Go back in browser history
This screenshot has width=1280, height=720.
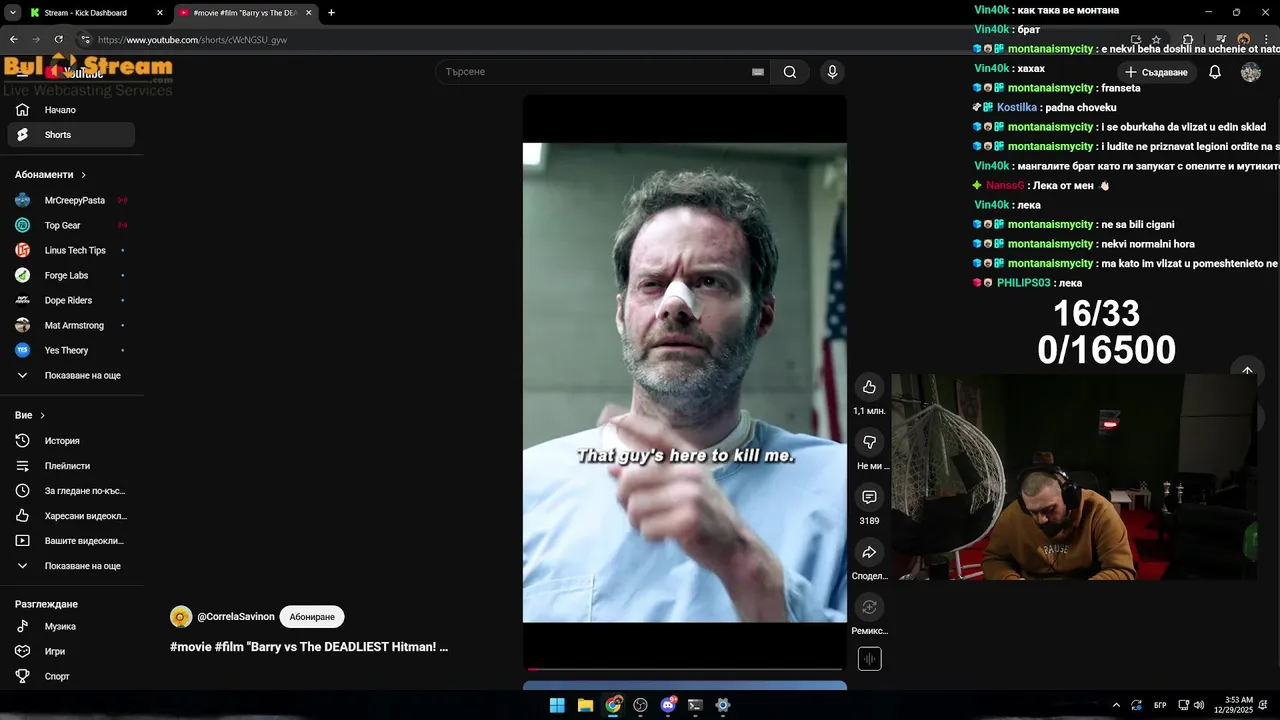click(14, 40)
